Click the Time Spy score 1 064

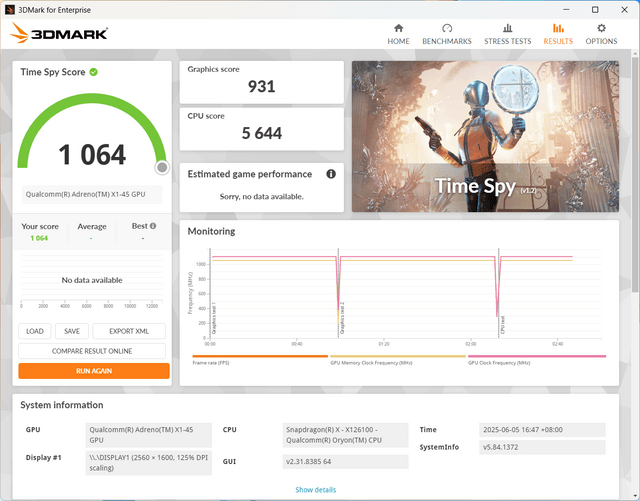92,154
